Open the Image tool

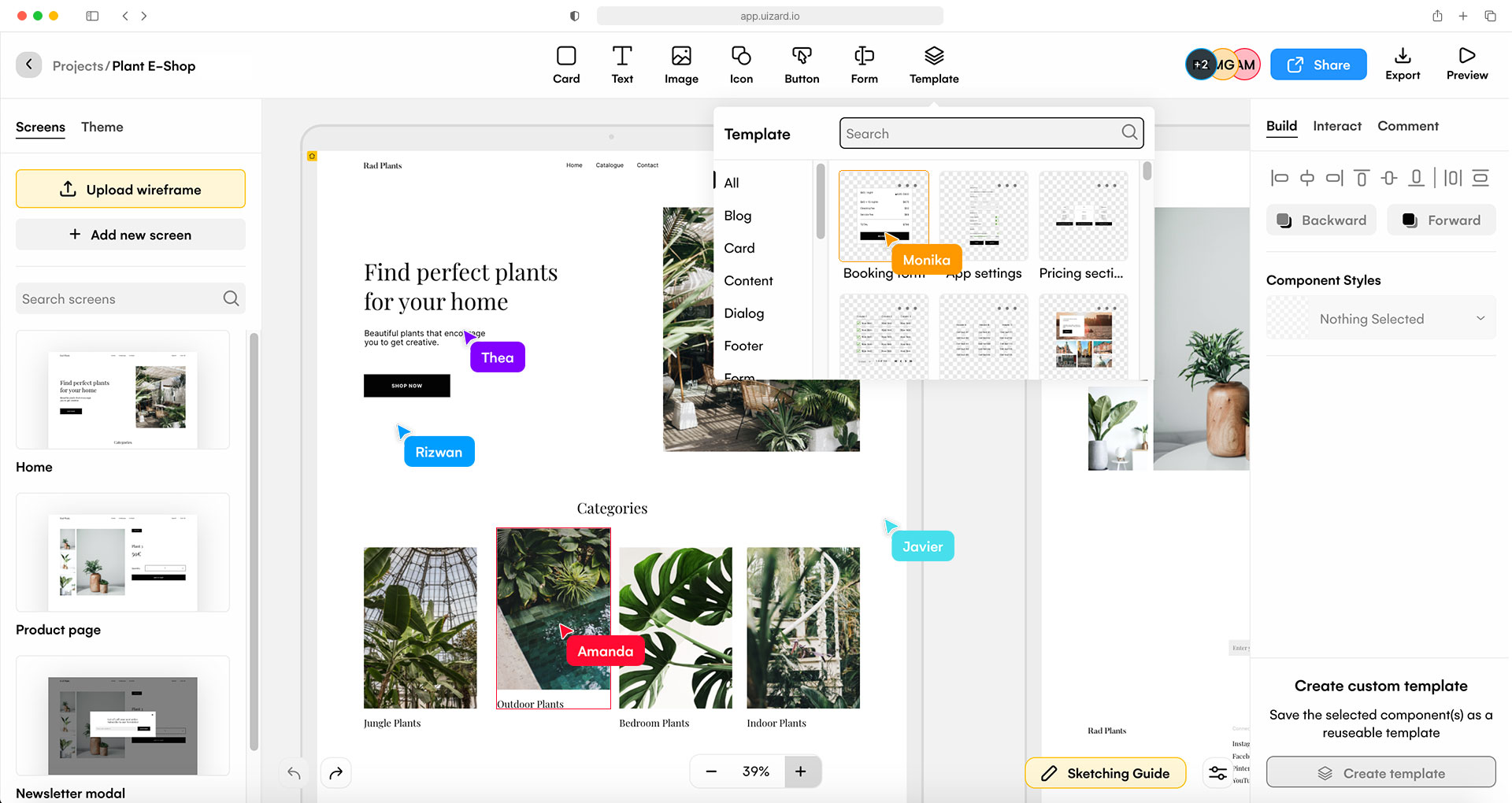681,64
